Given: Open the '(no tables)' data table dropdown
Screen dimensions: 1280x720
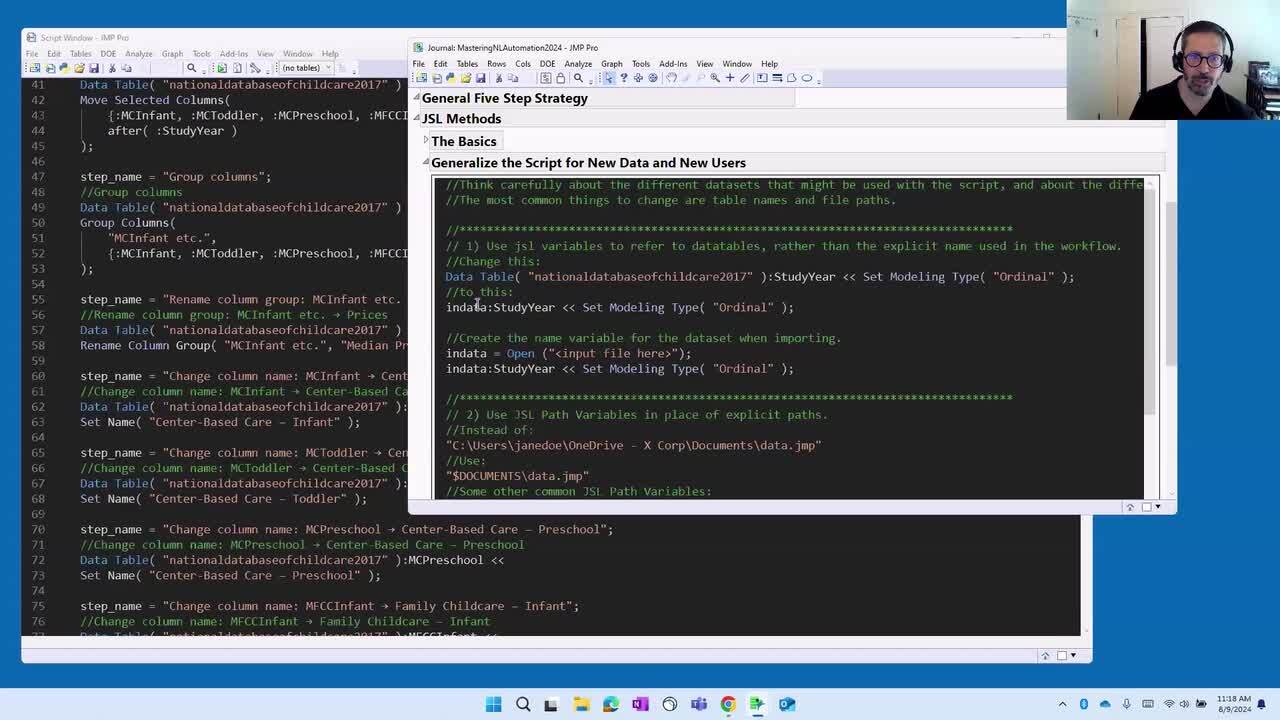Looking at the screenshot, I should (305, 68).
